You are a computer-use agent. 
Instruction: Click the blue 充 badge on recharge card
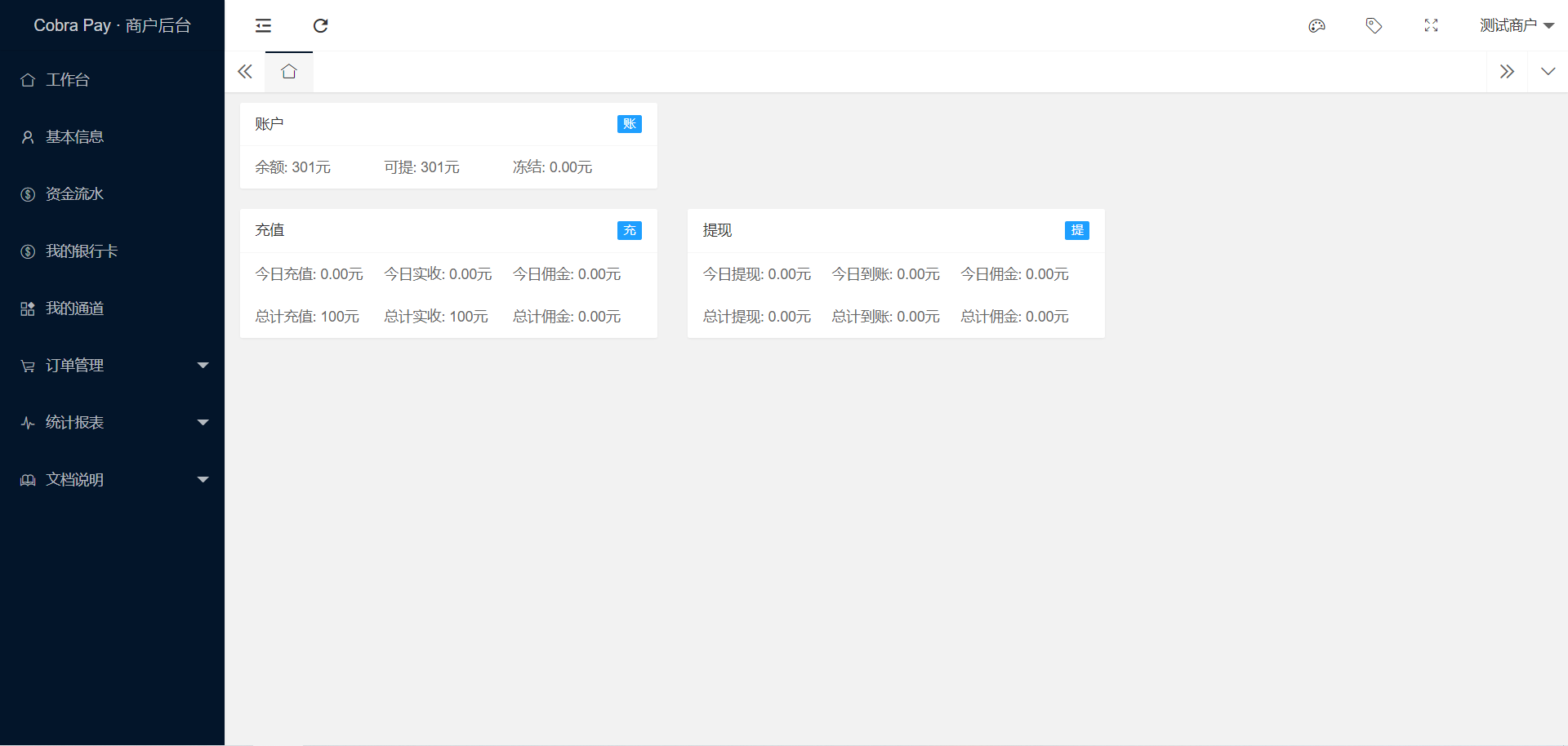pyautogui.click(x=629, y=230)
